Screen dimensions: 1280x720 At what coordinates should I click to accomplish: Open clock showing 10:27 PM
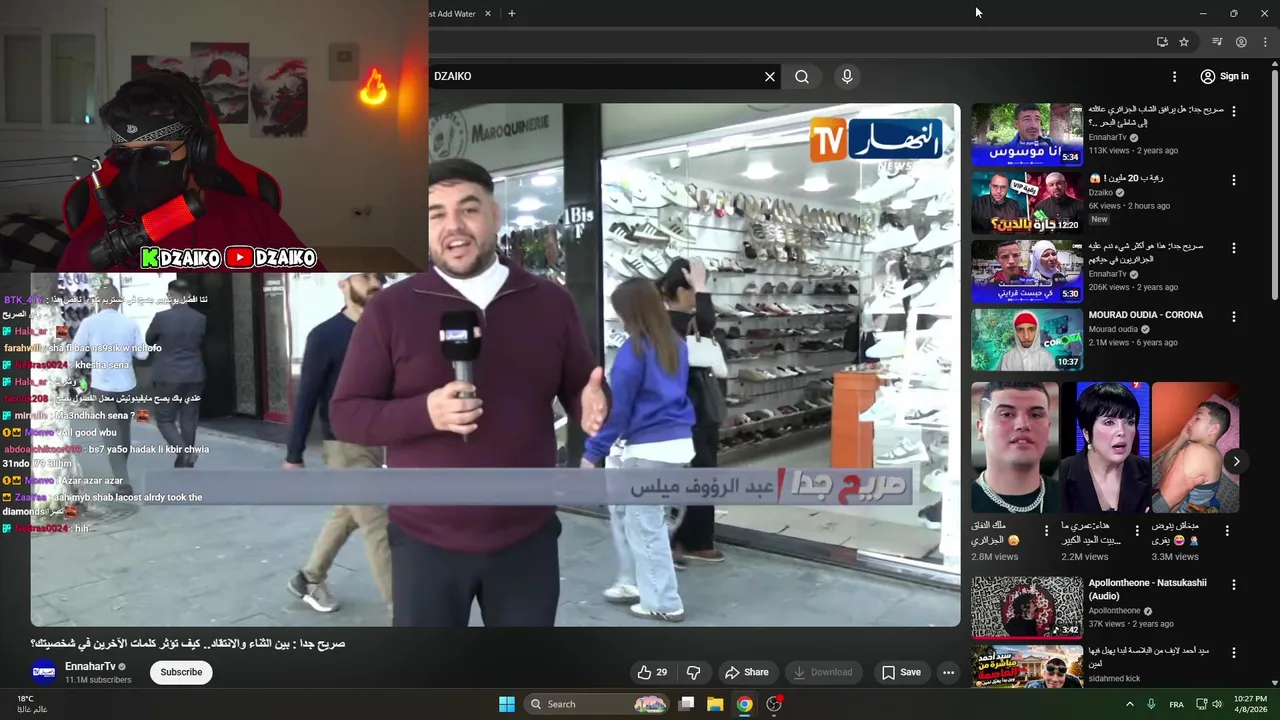tap(1250, 704)
